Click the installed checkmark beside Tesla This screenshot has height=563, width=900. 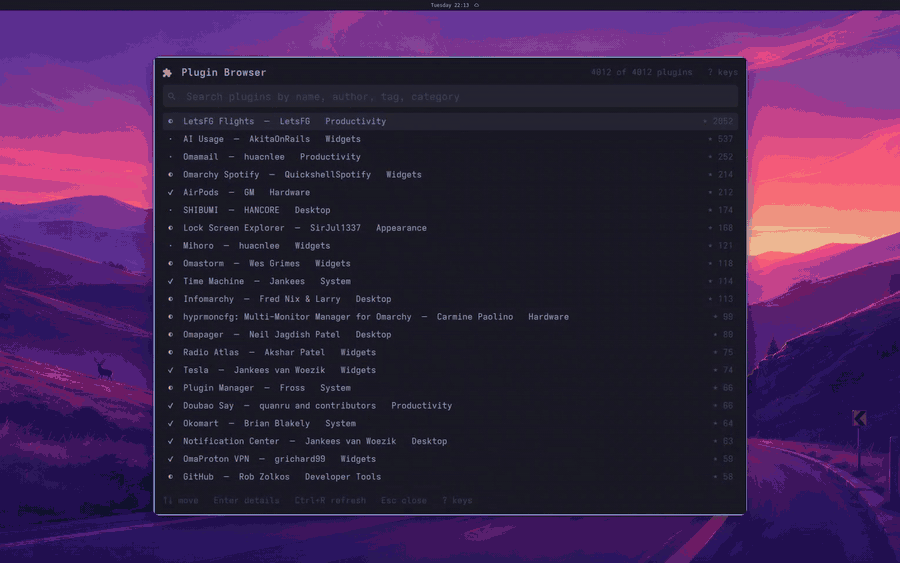tap(170, 370)
